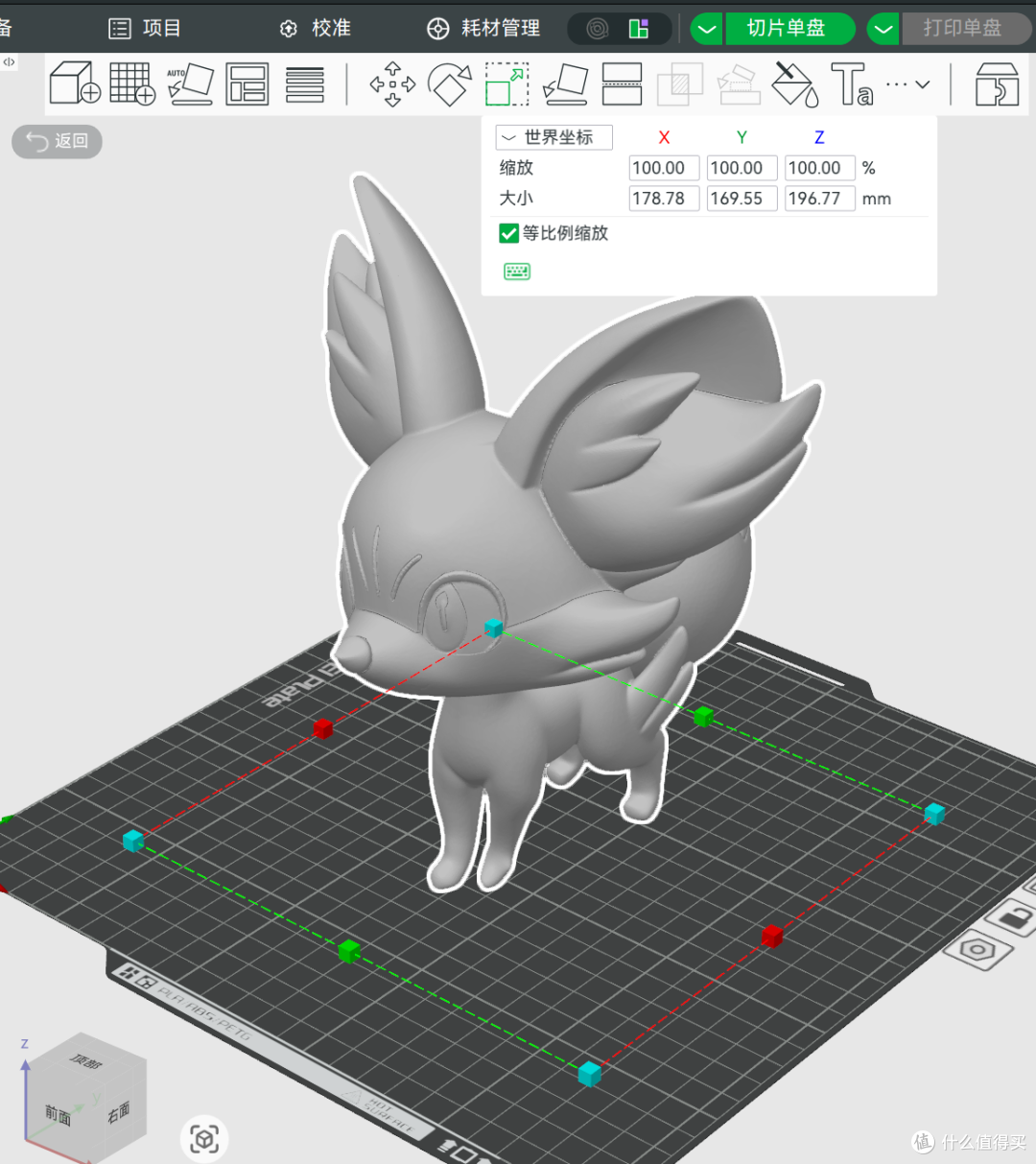Open the 耗材管理 filament management tab

click(x=484, y=28)
